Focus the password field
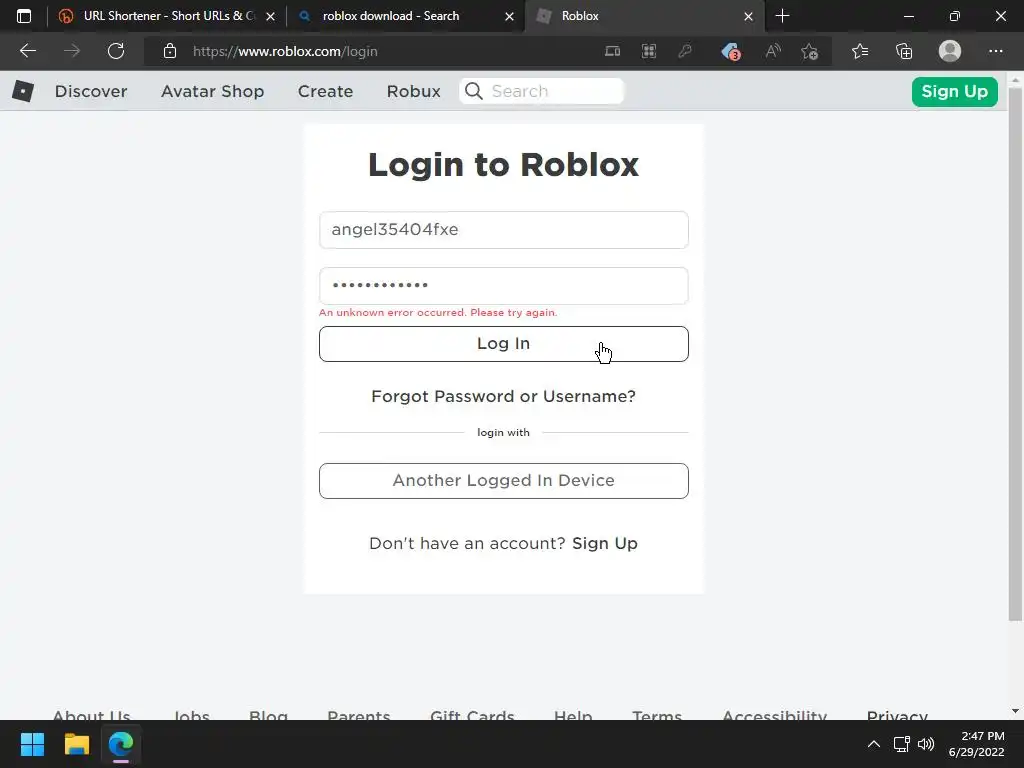The image size is (1024, 768). [504, 285]
